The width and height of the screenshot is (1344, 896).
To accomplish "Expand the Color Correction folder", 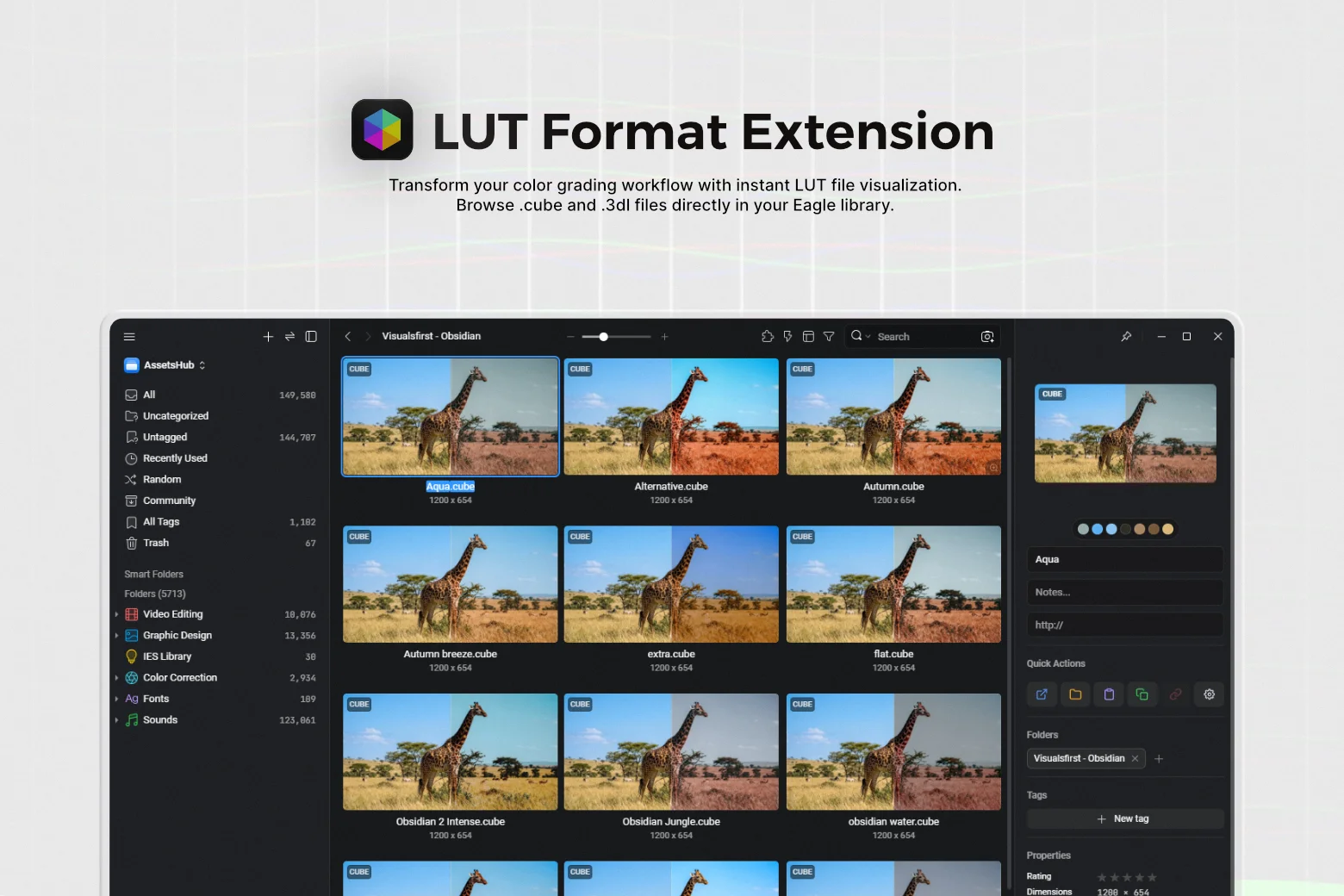I will click(116, 678).
